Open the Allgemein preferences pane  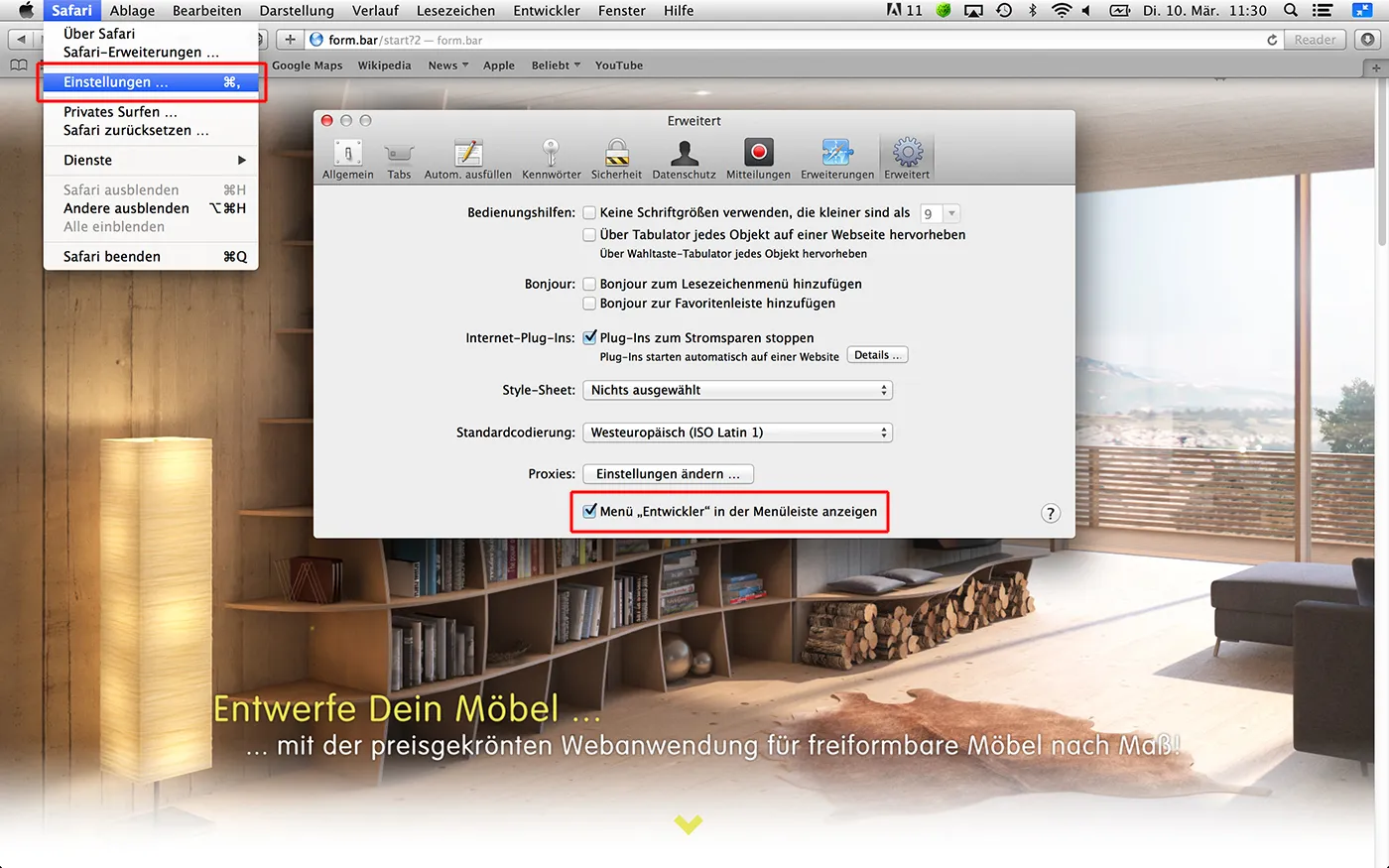pos(348,160)
